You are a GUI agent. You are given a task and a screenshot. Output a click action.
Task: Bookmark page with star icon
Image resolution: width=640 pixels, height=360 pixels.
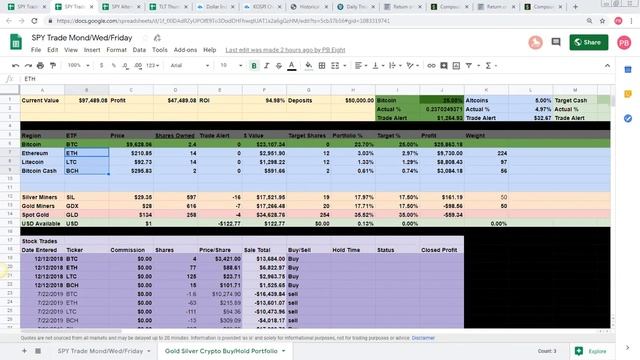(x=602, y=21)
